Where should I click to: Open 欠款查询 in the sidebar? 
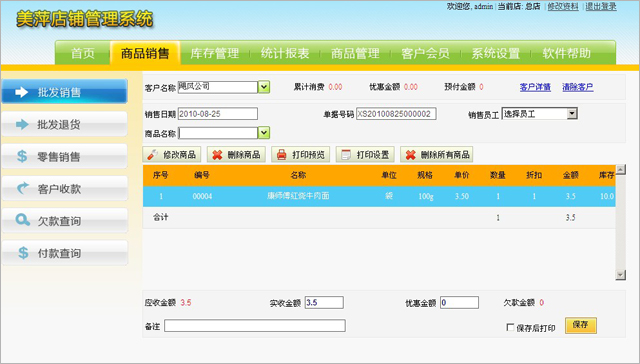pyautogui.click(x=64, y=220)
